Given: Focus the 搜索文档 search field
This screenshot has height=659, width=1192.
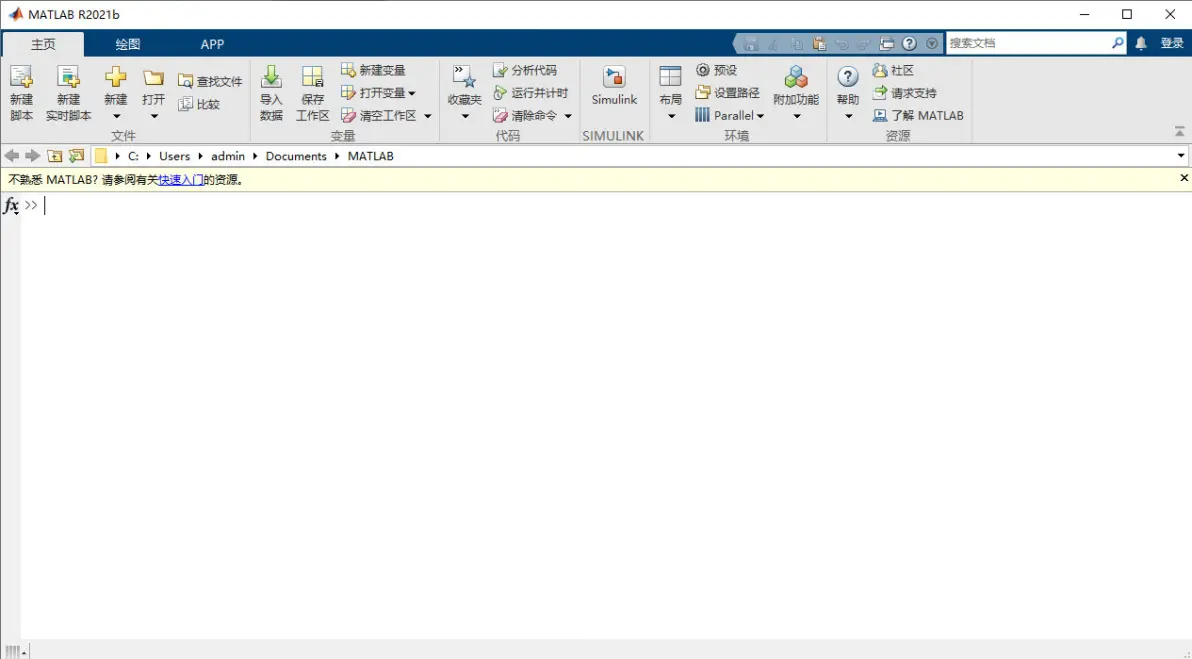Looking at the screenshot, I should click(x=1029, y=43).
